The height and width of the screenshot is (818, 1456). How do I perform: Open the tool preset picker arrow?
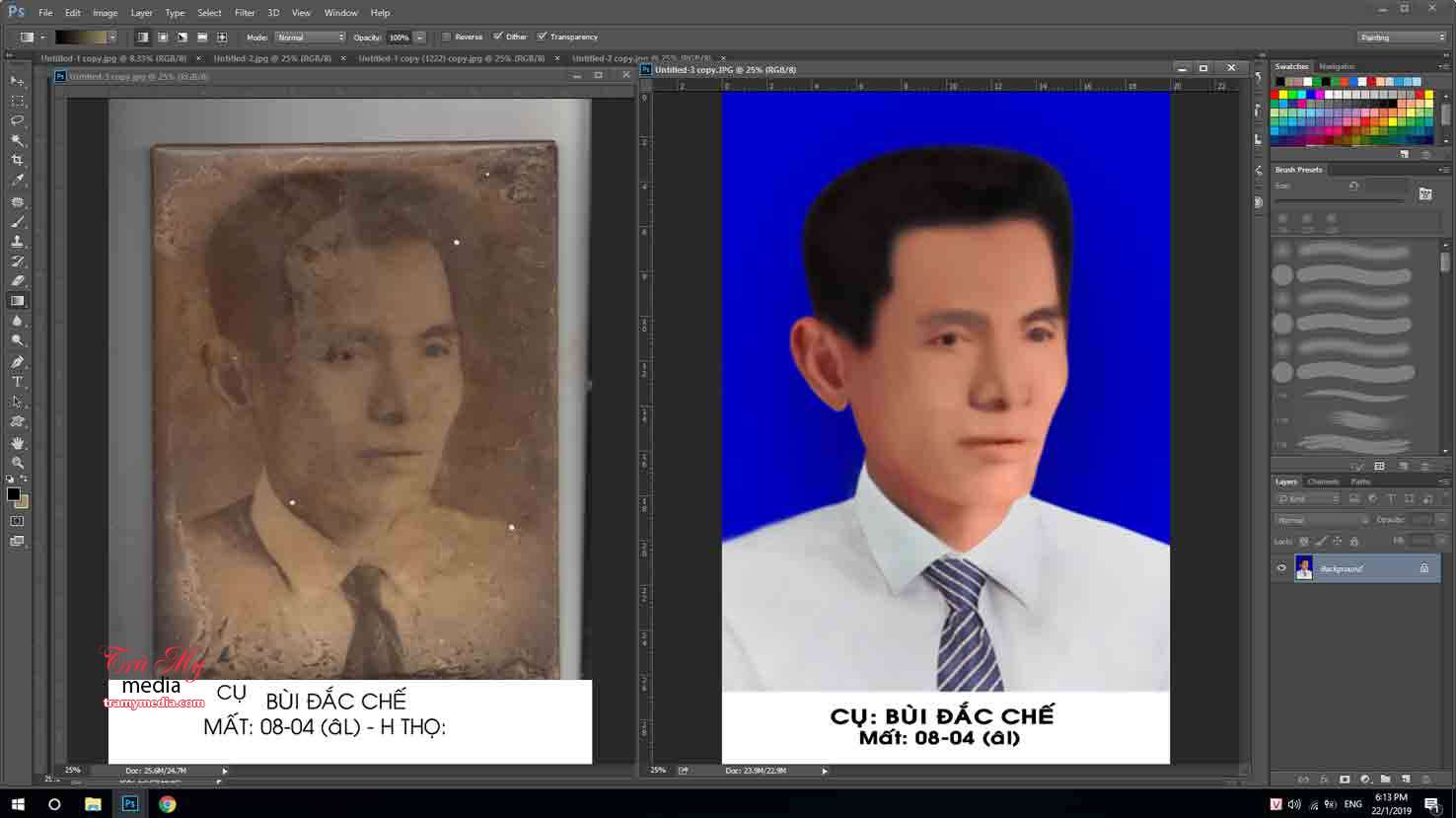click(x=42, y=37)
